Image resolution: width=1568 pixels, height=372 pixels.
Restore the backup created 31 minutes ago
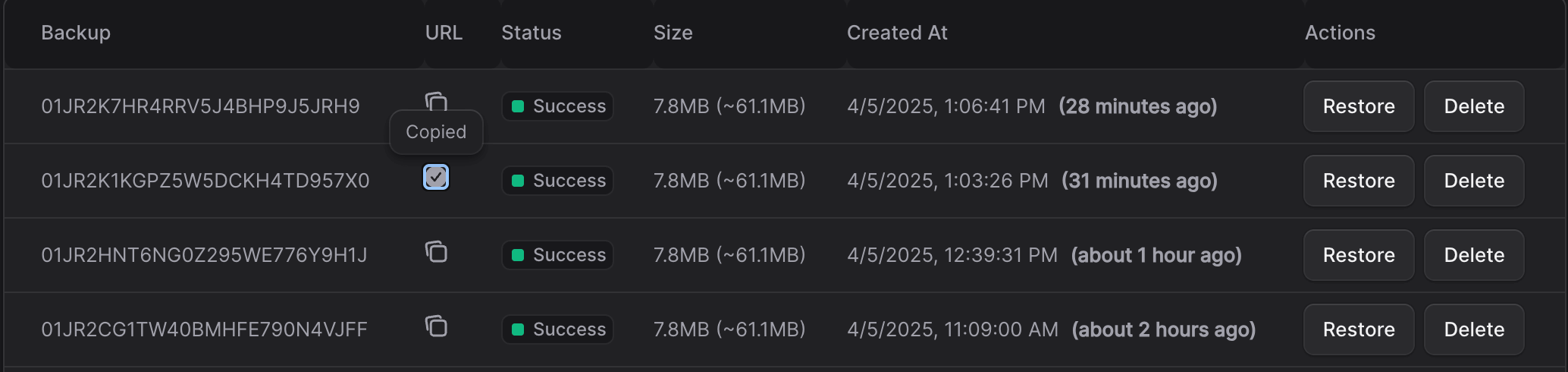[1358, 181]
